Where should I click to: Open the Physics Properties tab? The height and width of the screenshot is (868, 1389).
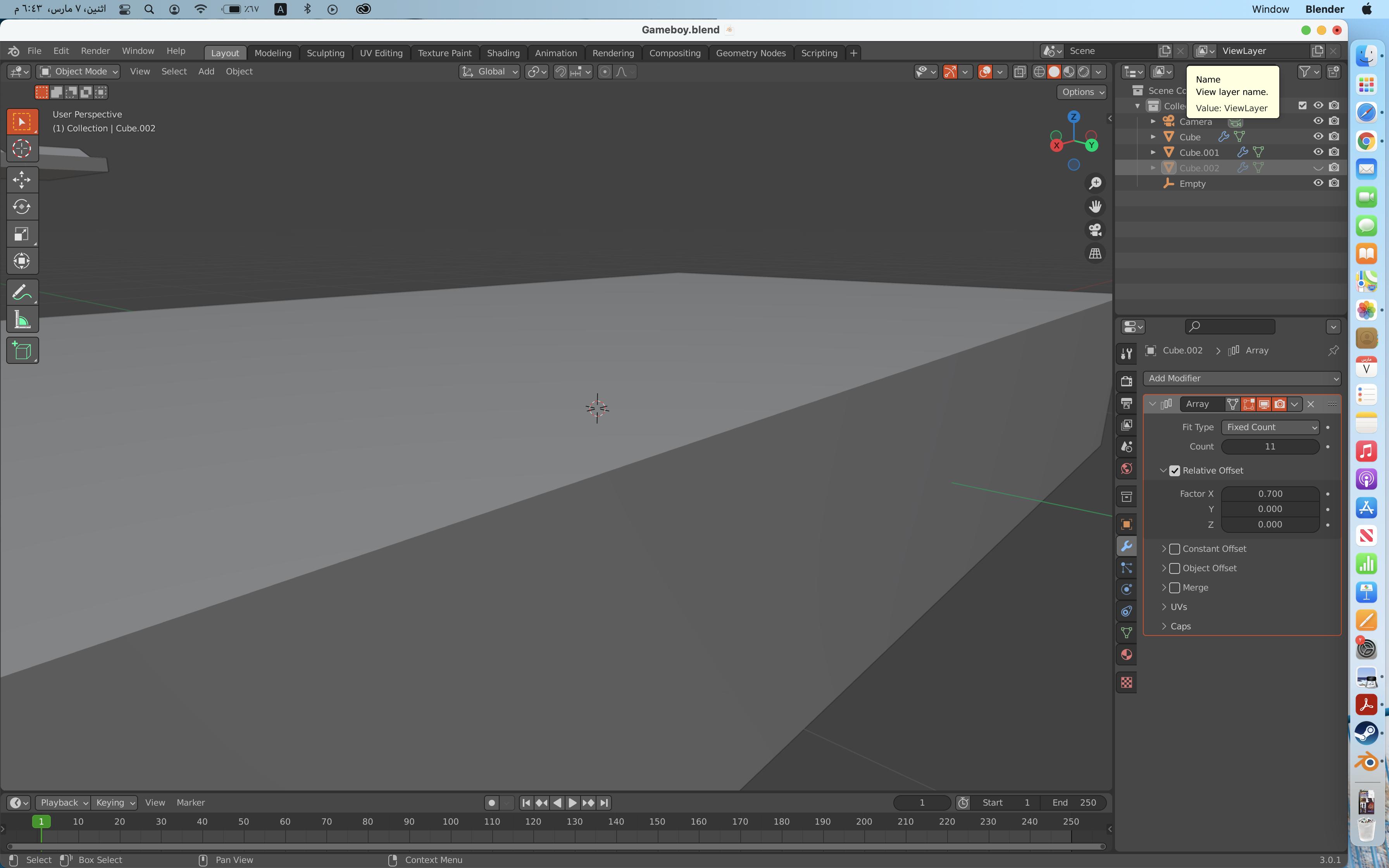[x=1126, y=589]
